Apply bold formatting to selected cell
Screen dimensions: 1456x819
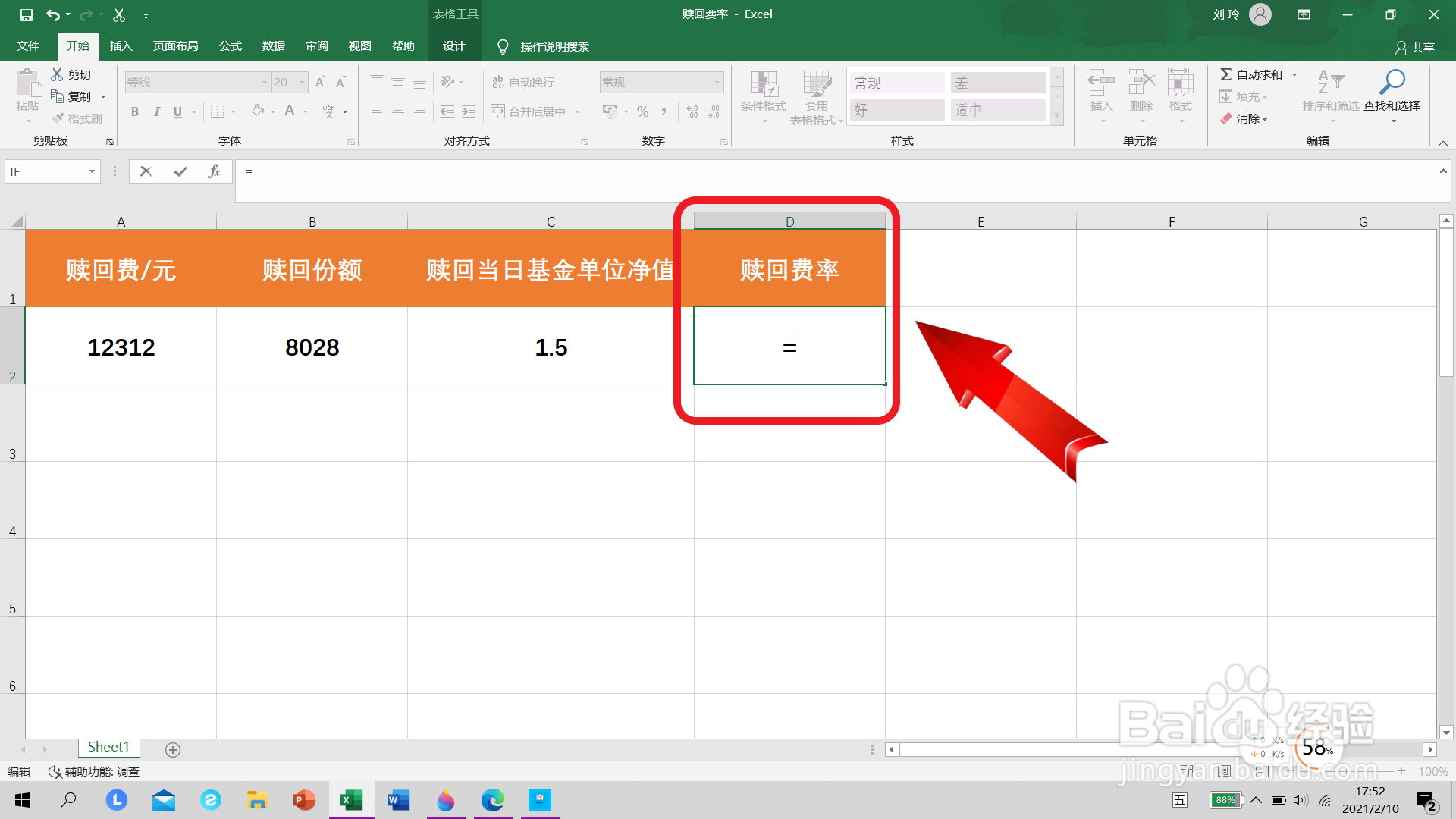coord(135,111)
